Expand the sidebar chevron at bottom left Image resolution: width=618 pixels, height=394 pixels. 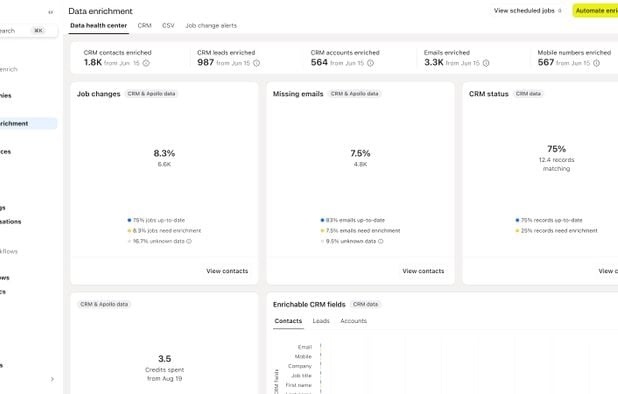pyautogui.click(x=52, y=379)
